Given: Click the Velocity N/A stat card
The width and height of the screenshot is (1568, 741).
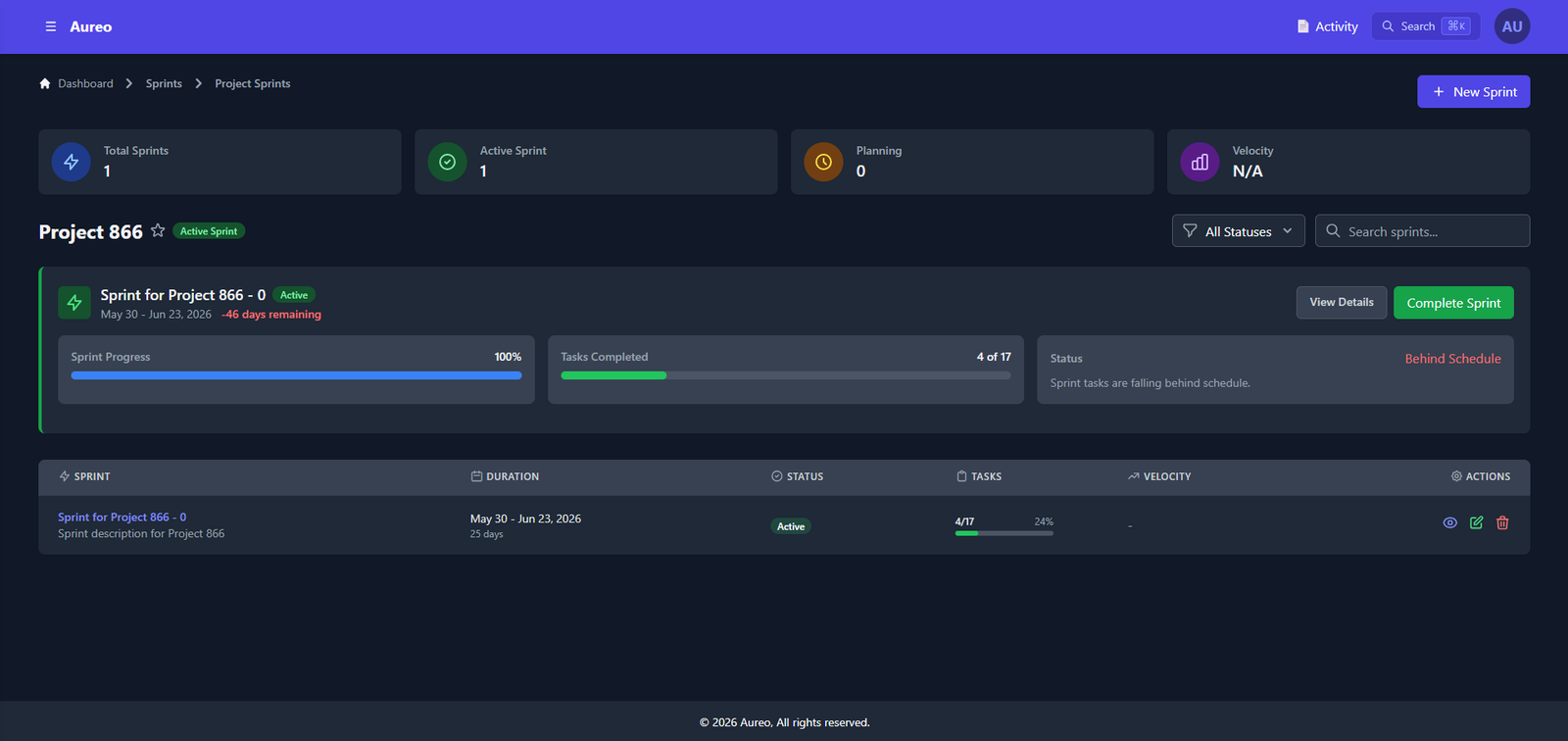Looking at the screenshot, I should pos(1347,162).
